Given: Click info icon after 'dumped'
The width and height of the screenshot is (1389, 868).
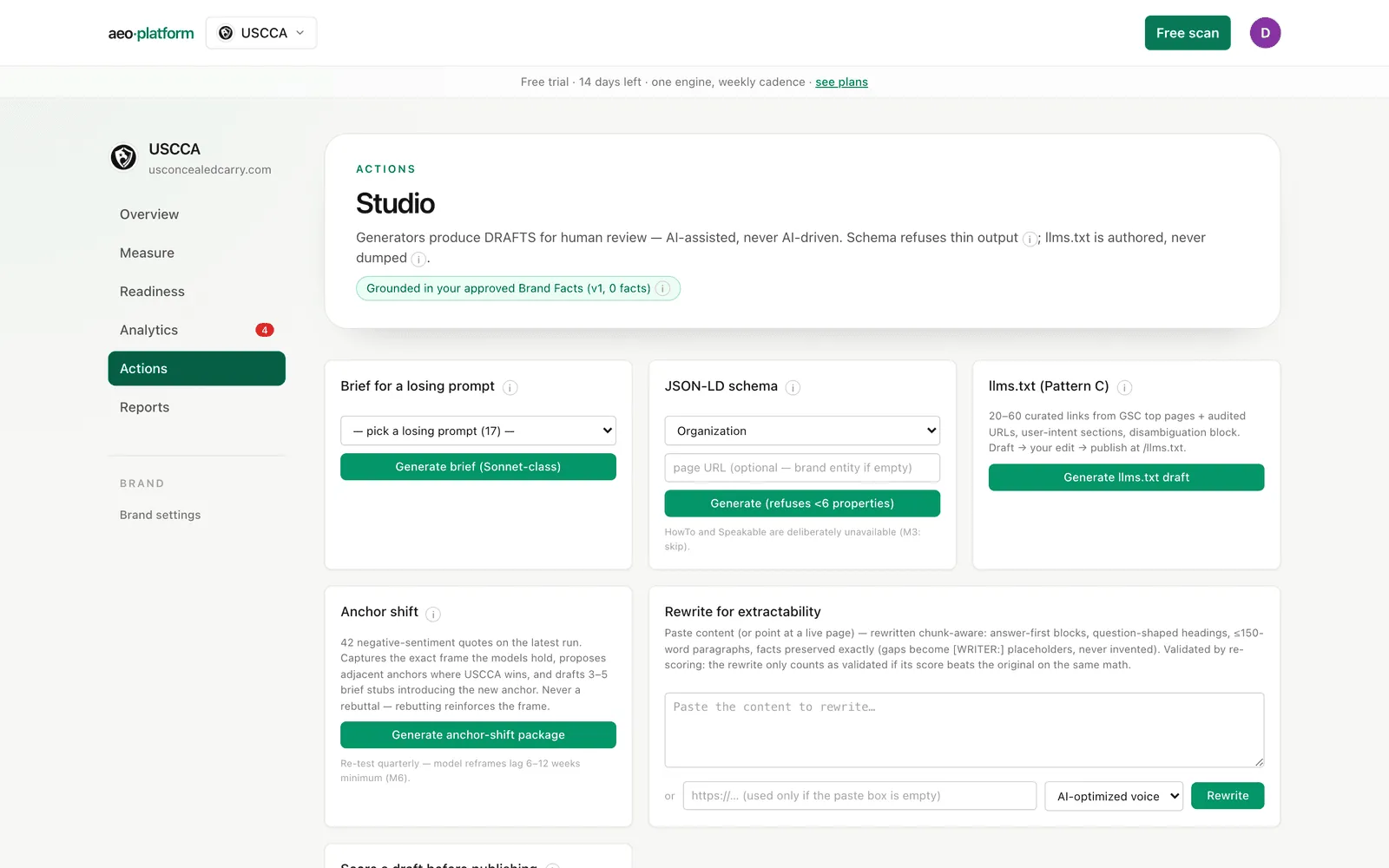Looking at the screenshot, I should [x=418, y=259].
